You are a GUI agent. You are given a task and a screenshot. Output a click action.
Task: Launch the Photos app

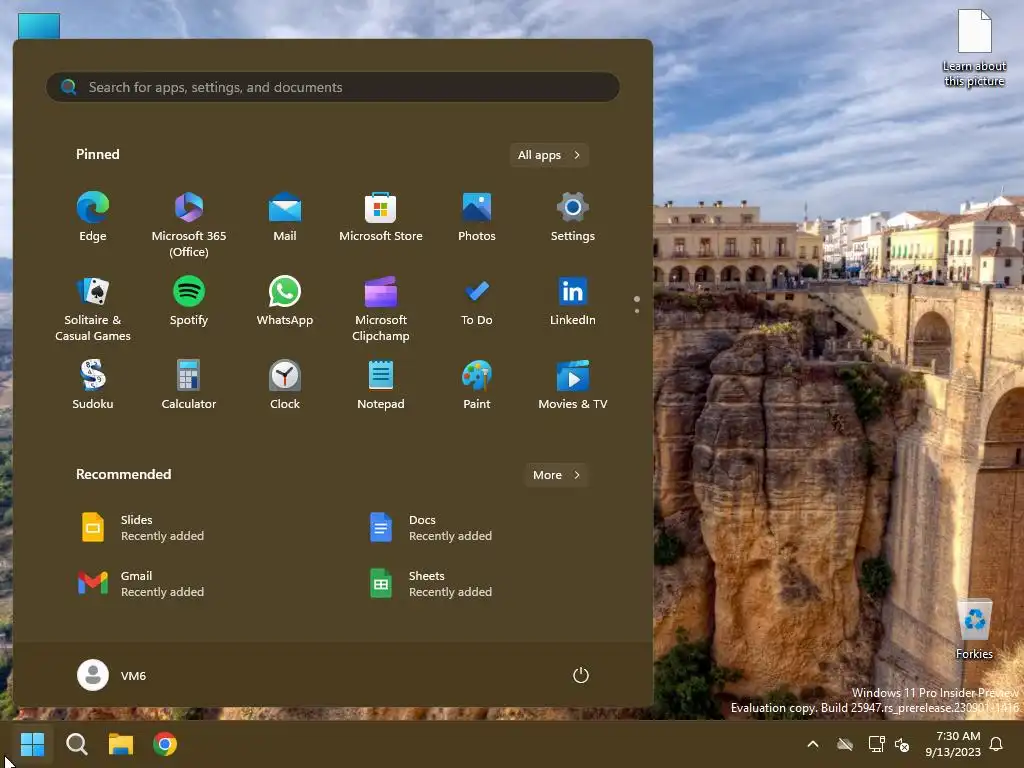click(x=477, y=217)
